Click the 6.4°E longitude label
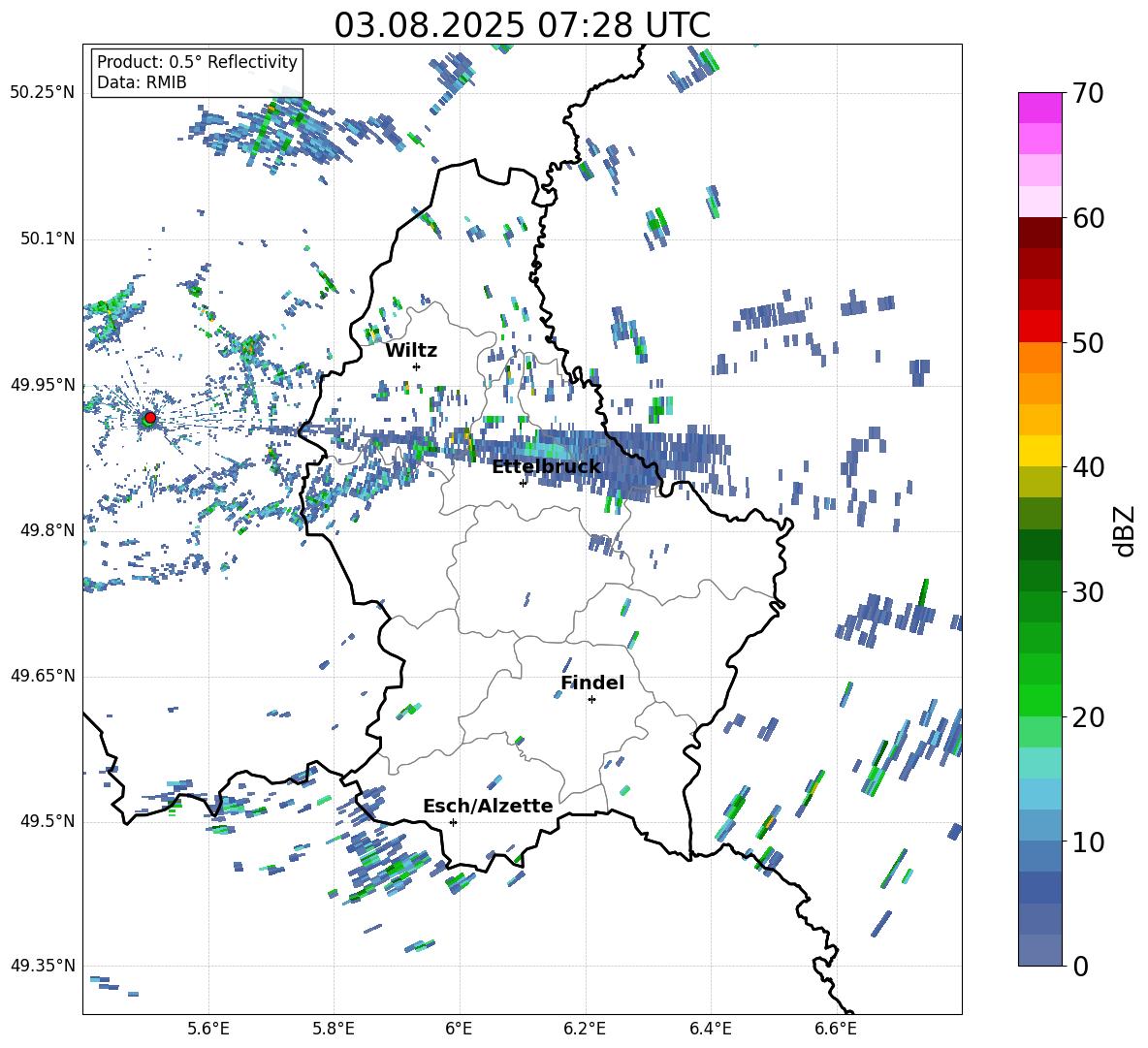Image resolution: width=1148 pixels, height=1048 pixels. (711, 1029)
